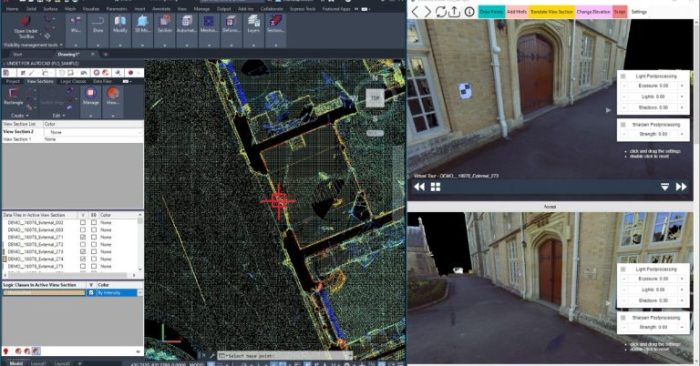Click the Change Elevation button
This screenshot has height=366, width=700.
click(593, 12)
